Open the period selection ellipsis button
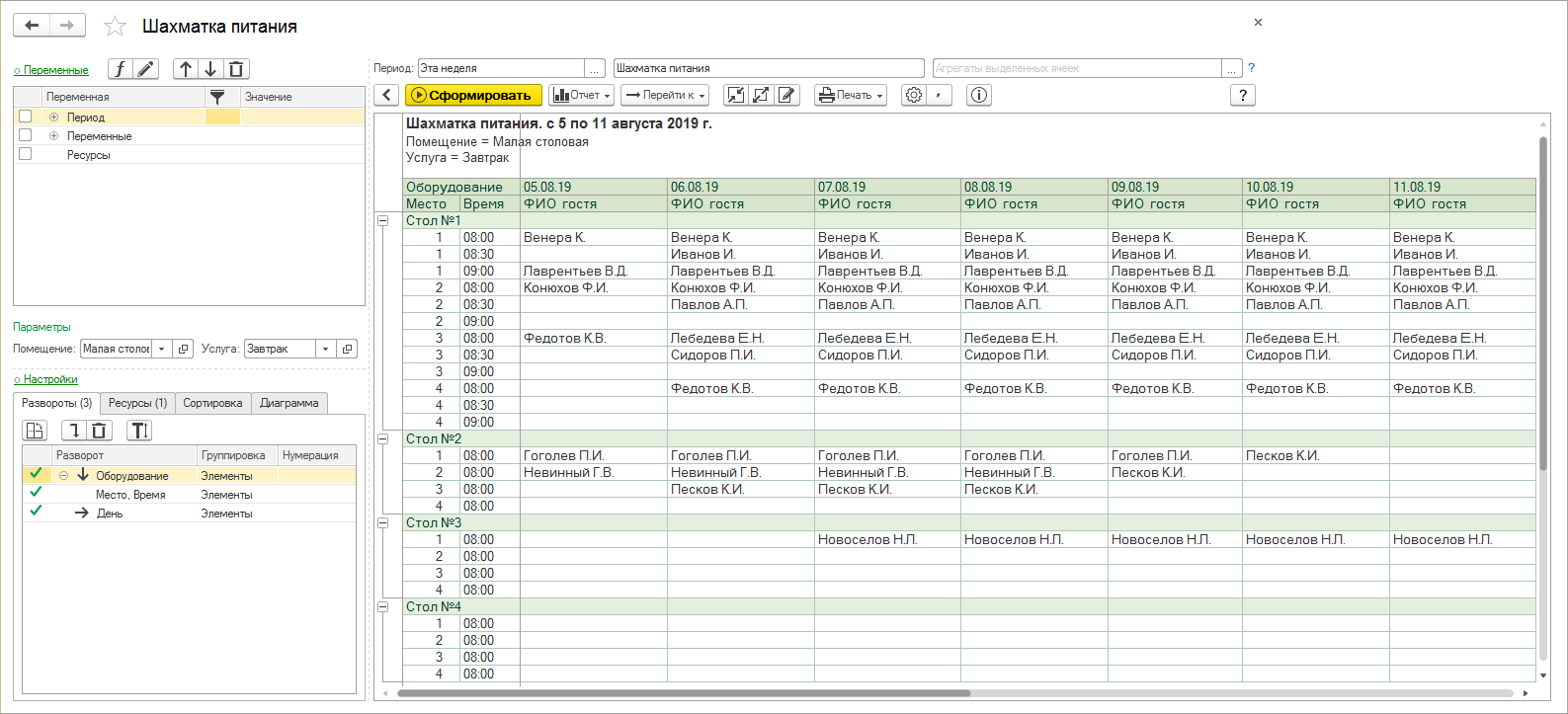 [x=595, y=68]
